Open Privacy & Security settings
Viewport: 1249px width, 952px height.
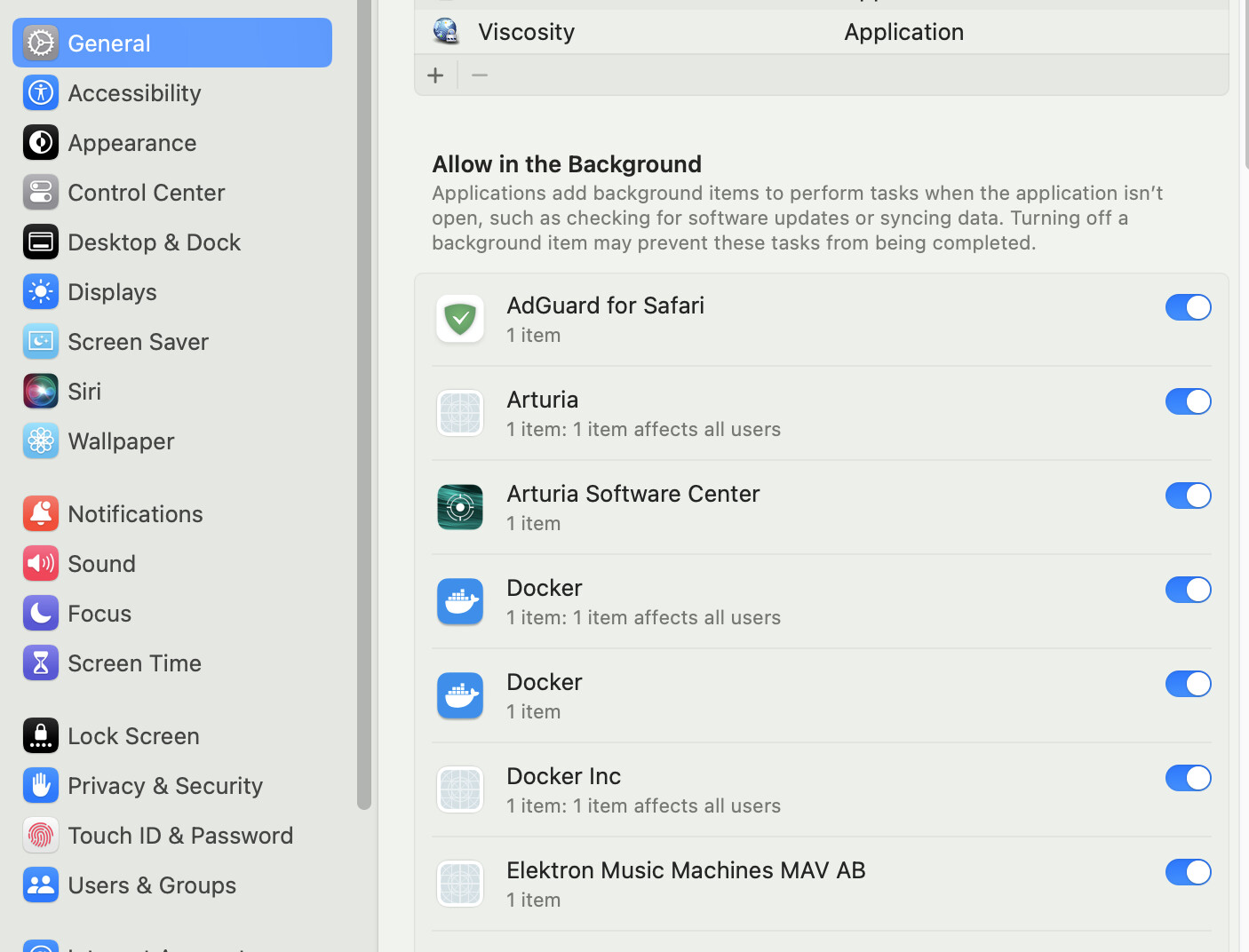coord(165,785)
